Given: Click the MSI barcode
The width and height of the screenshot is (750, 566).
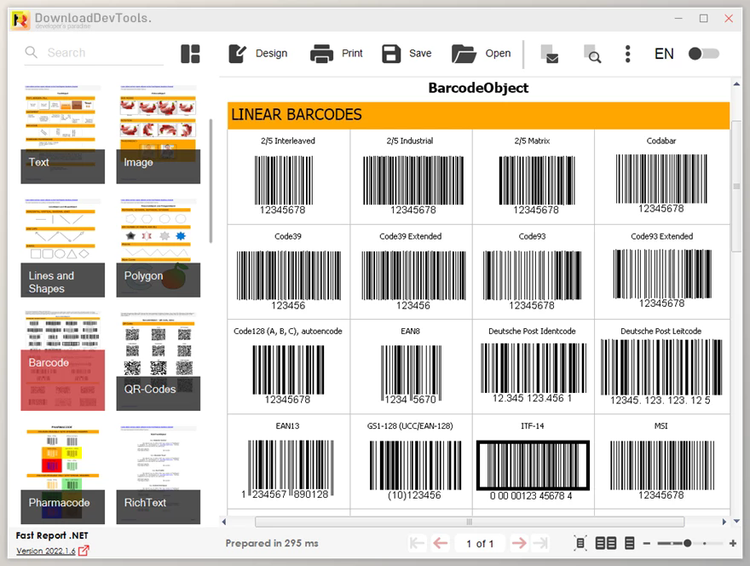Looking at the screenshot, I should (x=662, y=470).
